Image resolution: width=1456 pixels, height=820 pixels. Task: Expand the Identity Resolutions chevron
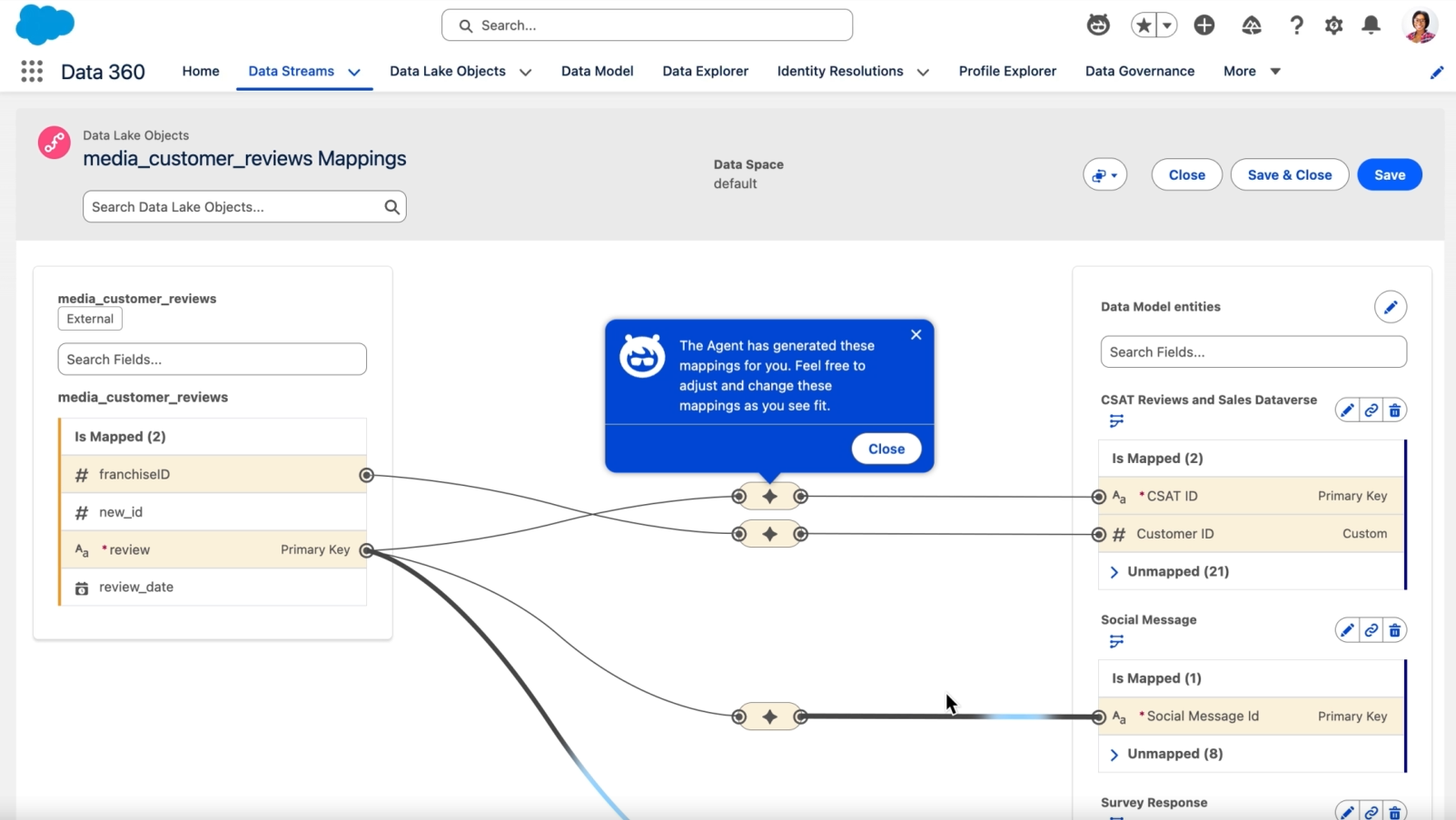coord(923,72)
